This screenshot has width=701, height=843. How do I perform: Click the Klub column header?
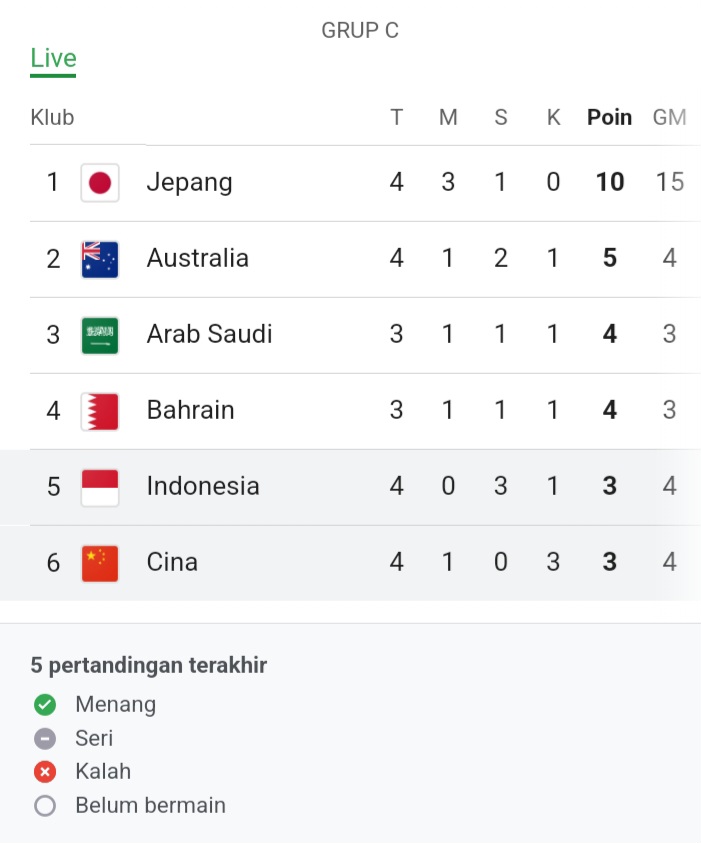click(52, 117)
